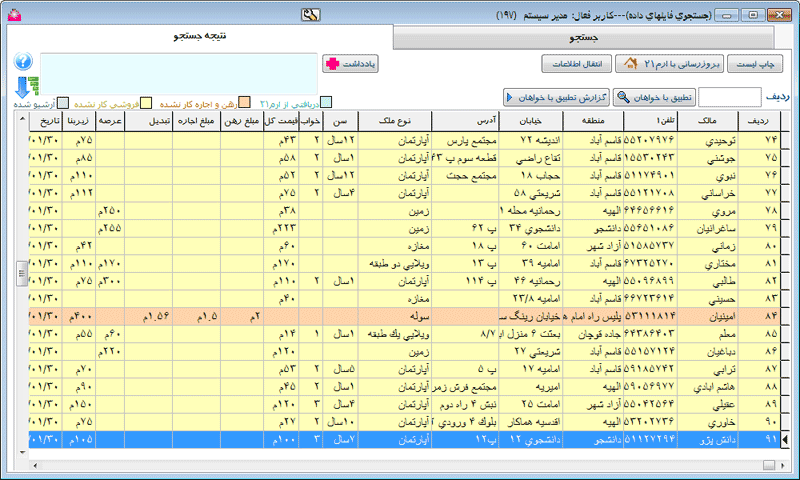Viewport: 800px width, 480px height.
Task: Click the مبلغ اجاره column header
Action: 196,121
